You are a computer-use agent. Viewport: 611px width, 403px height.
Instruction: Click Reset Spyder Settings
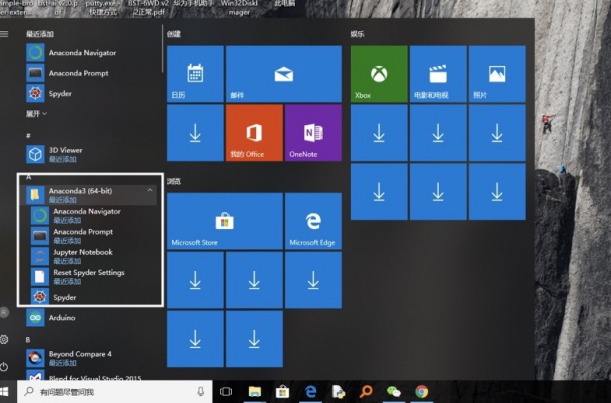94,276
